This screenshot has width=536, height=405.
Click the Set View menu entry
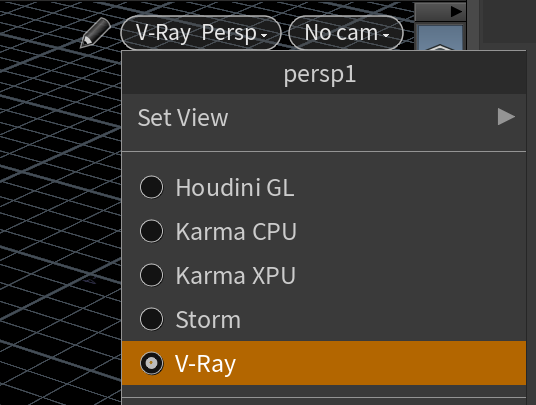[x=324, y=117]
